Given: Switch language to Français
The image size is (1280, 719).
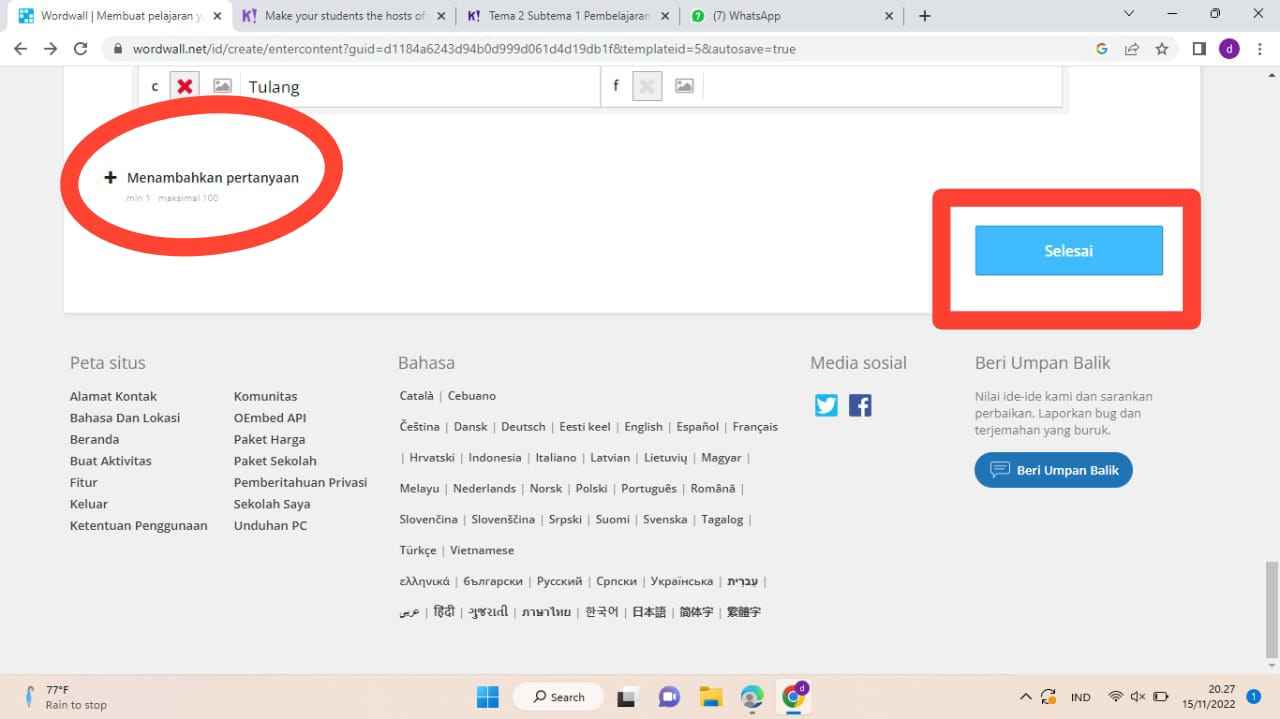Looking at the screenshot, I should tap(755, 427).
